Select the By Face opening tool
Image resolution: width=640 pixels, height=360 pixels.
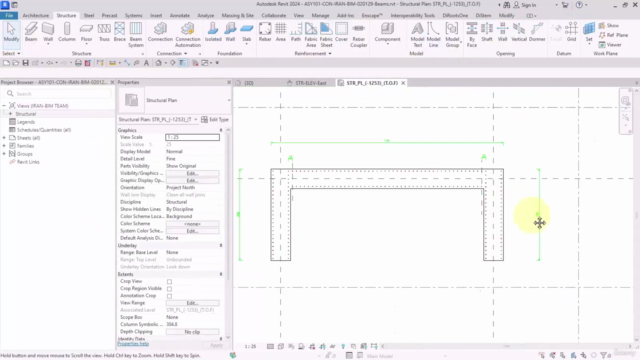pos(472,34)
